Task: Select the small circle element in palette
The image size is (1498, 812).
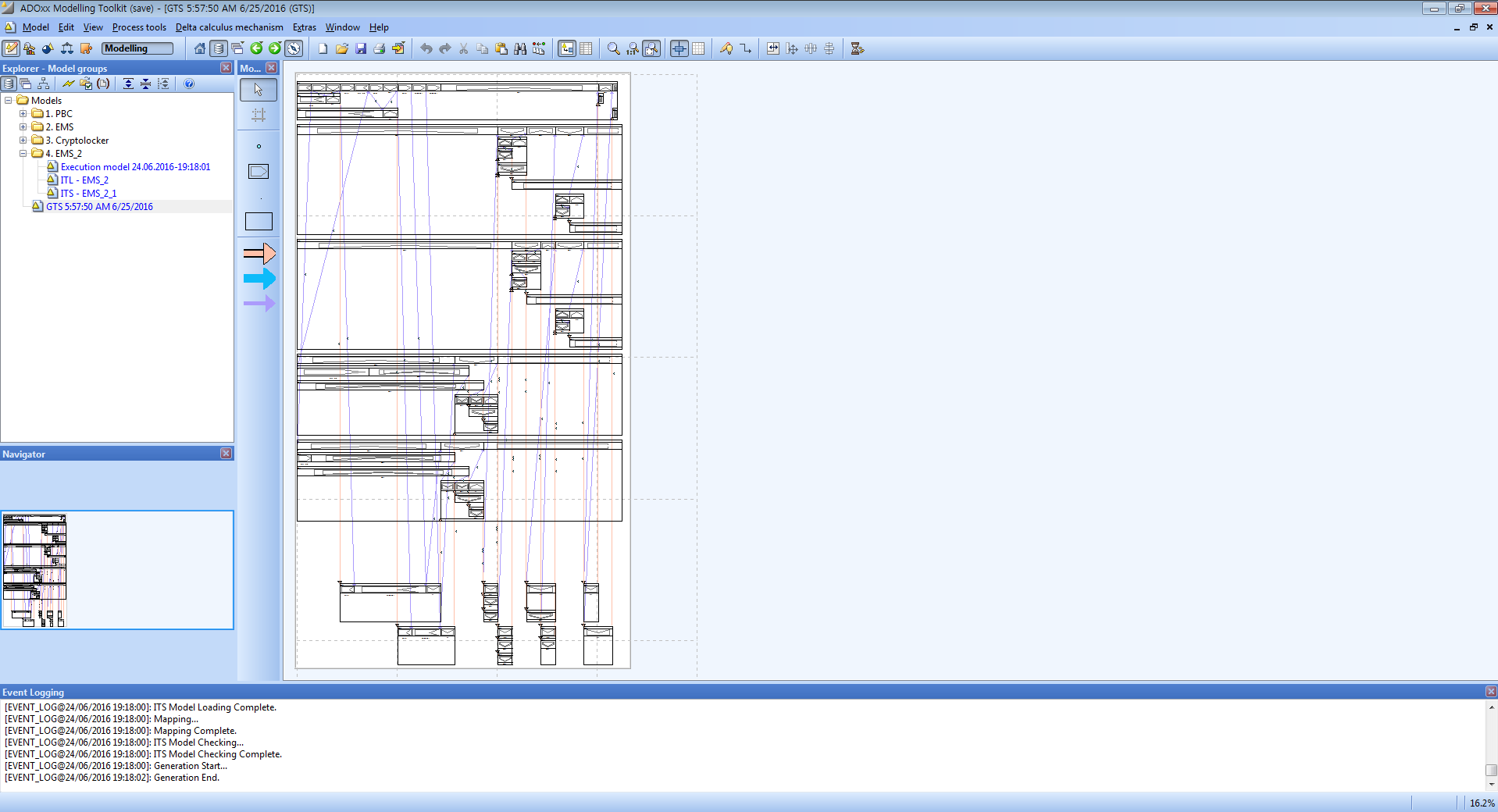Action: coord(259,146)
